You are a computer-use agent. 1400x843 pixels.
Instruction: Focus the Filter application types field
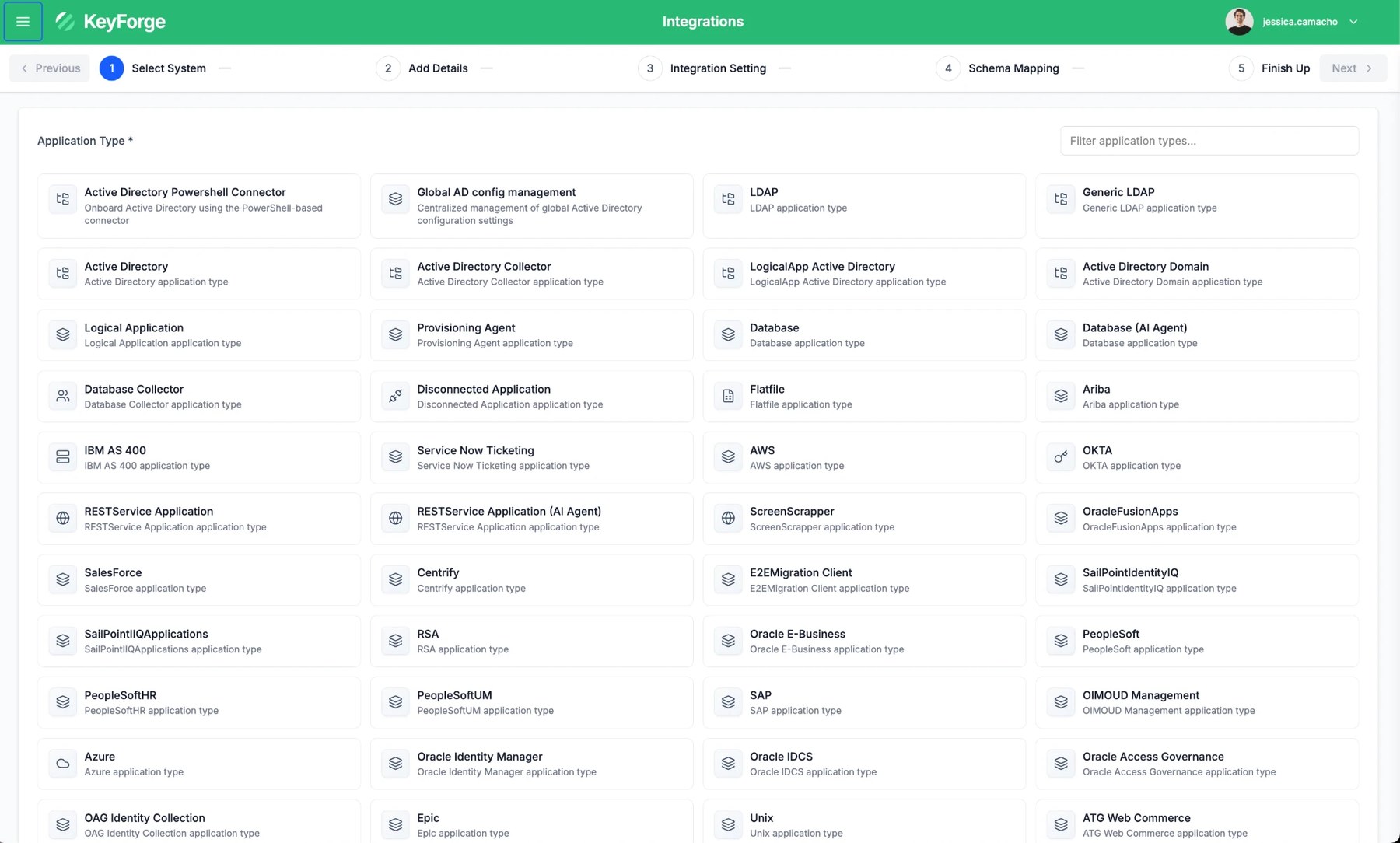(x=1209, y=141)
